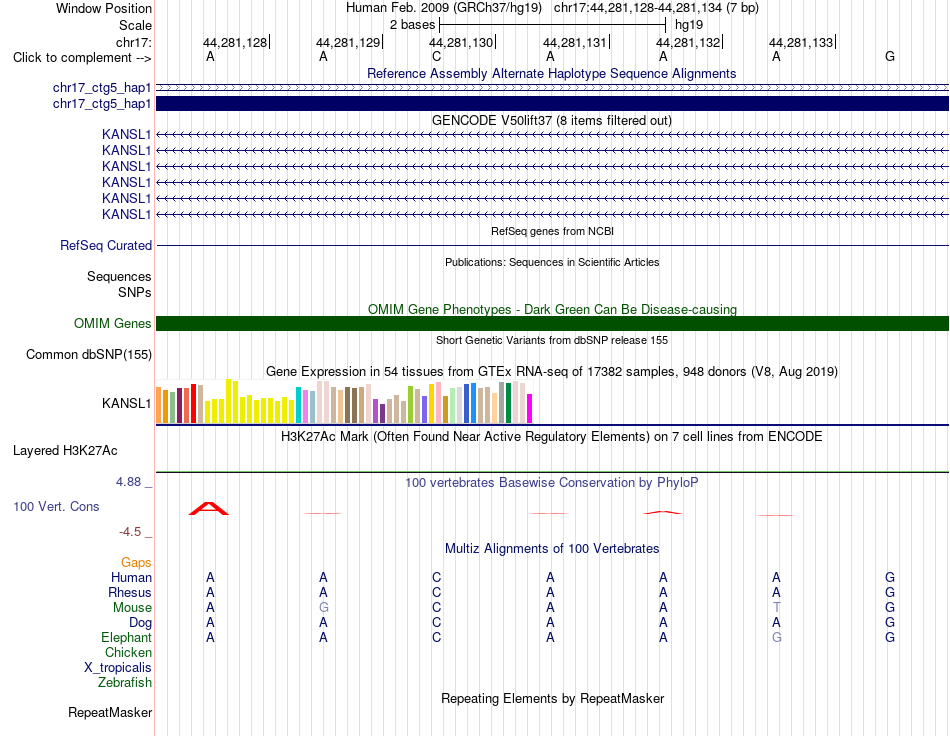Click the OMIM Genes label

click(112, 323)
